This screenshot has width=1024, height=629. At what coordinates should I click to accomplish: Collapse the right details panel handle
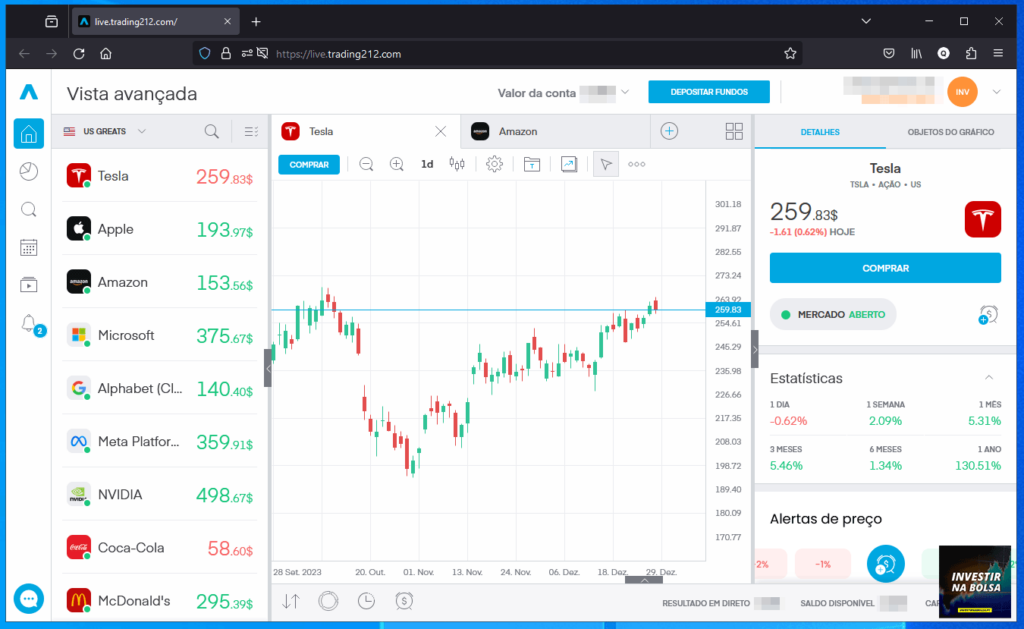755,349
